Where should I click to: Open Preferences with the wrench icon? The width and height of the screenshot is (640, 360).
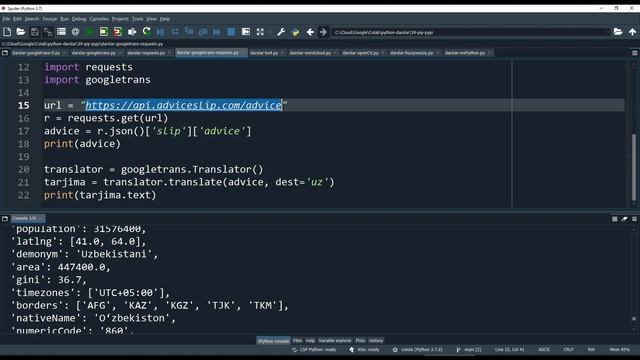point(281,32)
